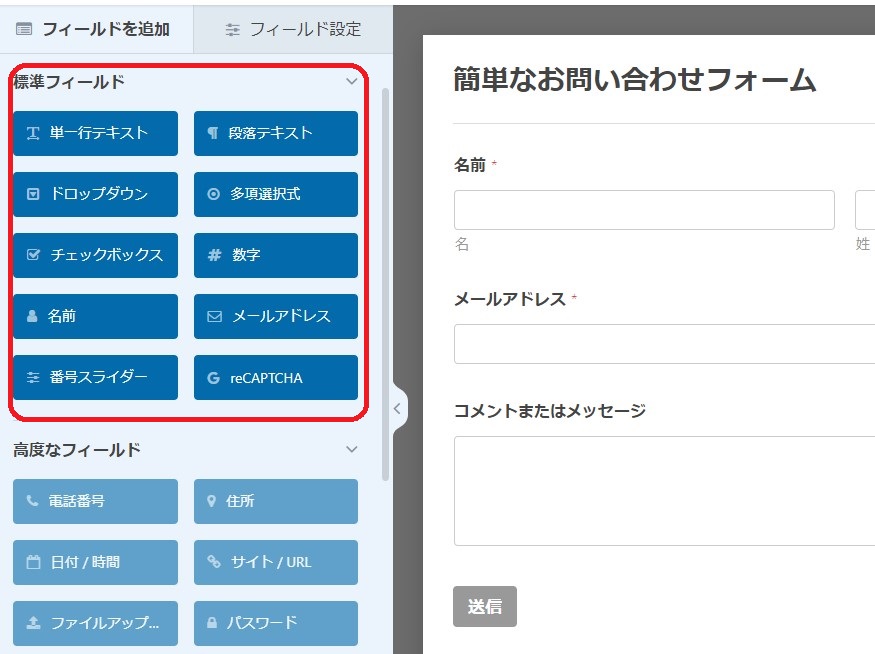
Task: Collapse the 標準フィールド section
Action: pos(351,82)
